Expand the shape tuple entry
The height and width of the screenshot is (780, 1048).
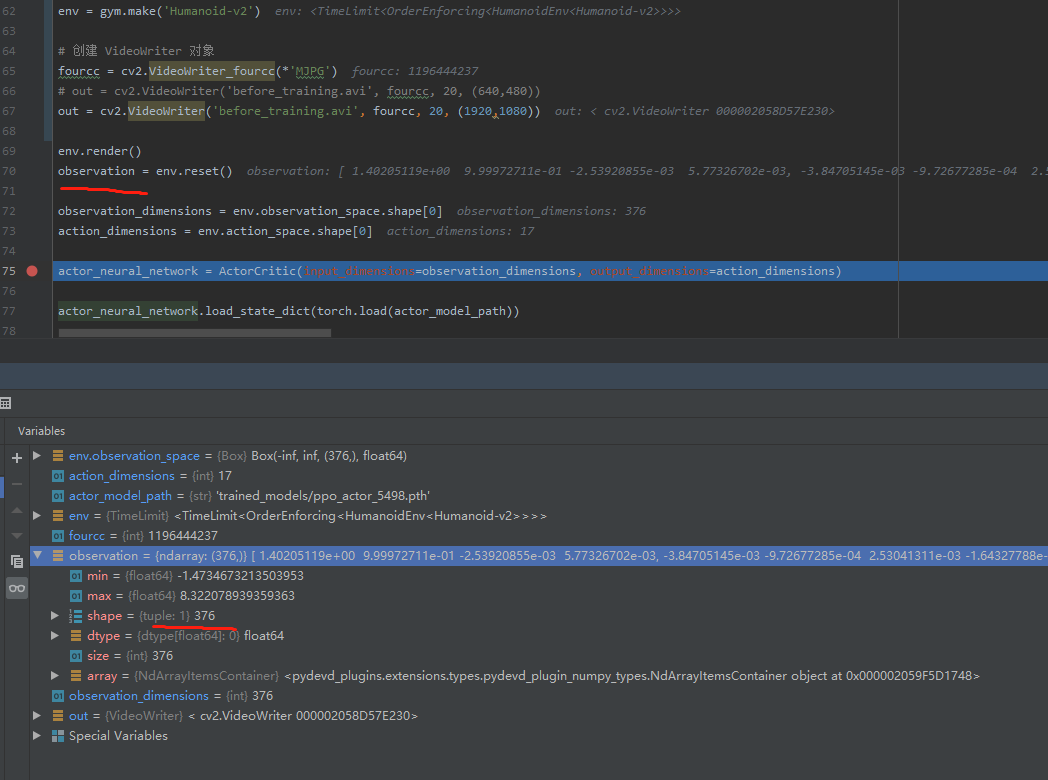(x=55, y=615)
